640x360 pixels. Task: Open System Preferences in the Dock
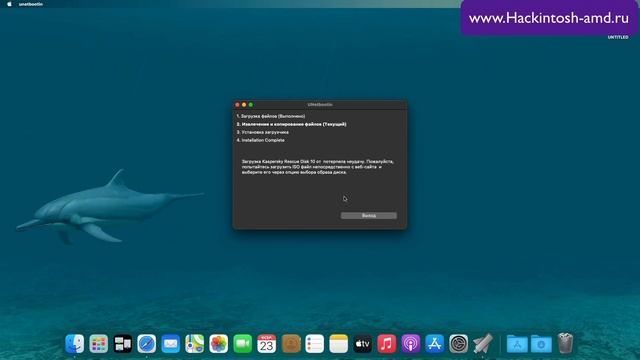tap(459, 344)
